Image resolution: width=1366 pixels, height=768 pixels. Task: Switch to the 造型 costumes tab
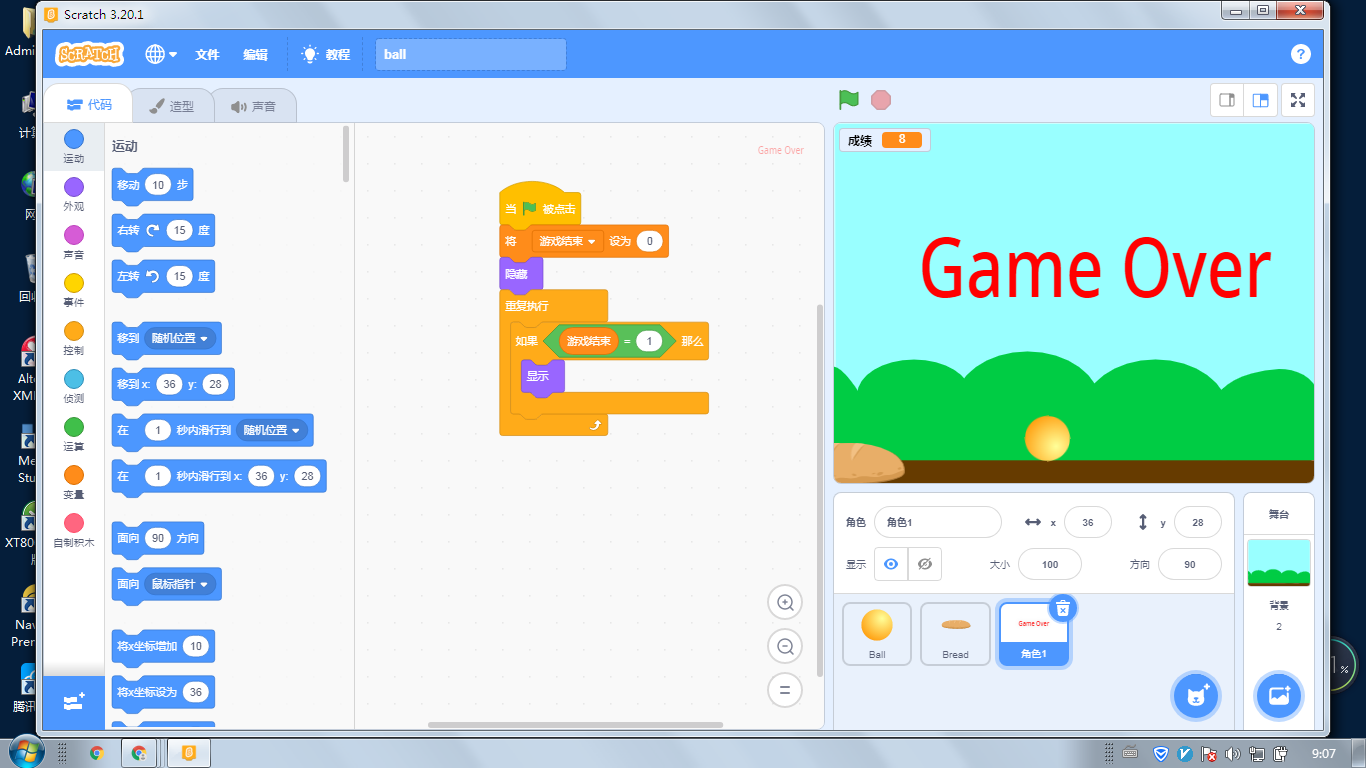[170, 106]
